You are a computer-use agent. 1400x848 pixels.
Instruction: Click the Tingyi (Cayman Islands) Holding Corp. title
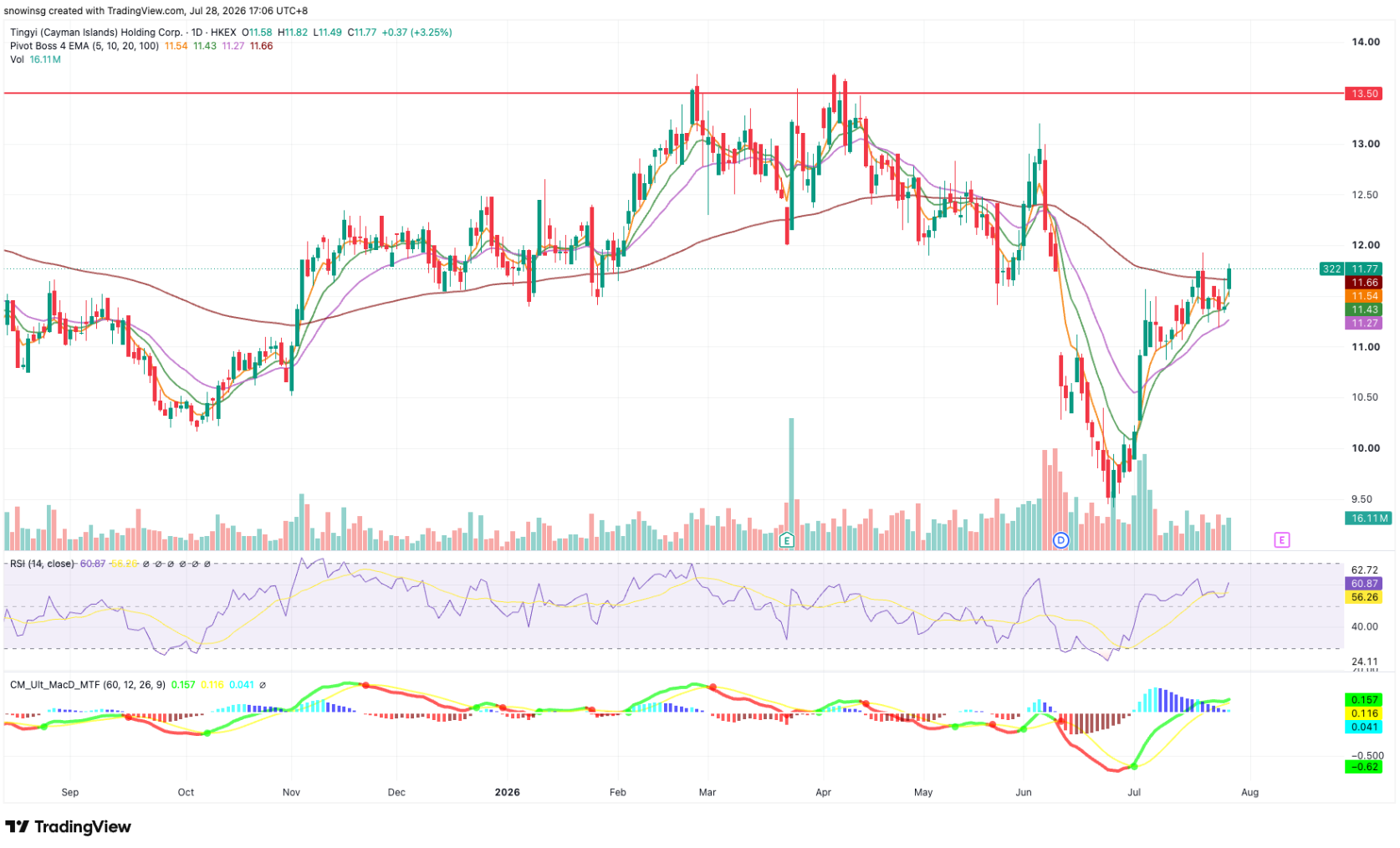[x=96, y=33]
